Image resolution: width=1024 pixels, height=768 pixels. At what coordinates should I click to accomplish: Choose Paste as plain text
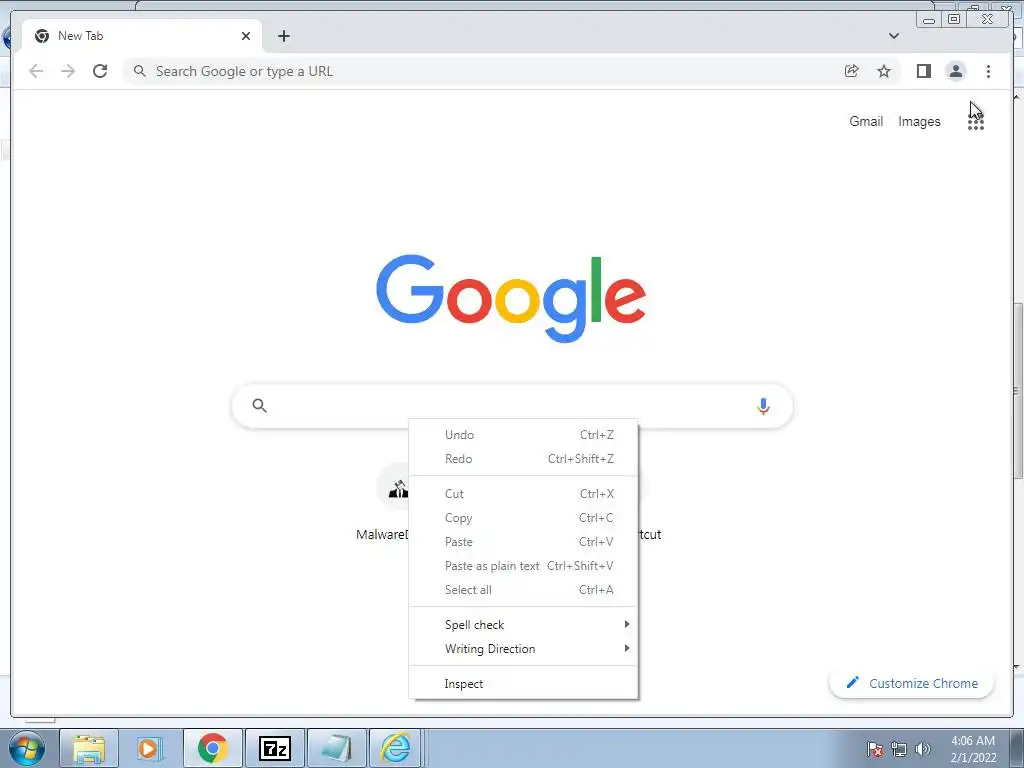pyautogui.click(x=524, y=566)
